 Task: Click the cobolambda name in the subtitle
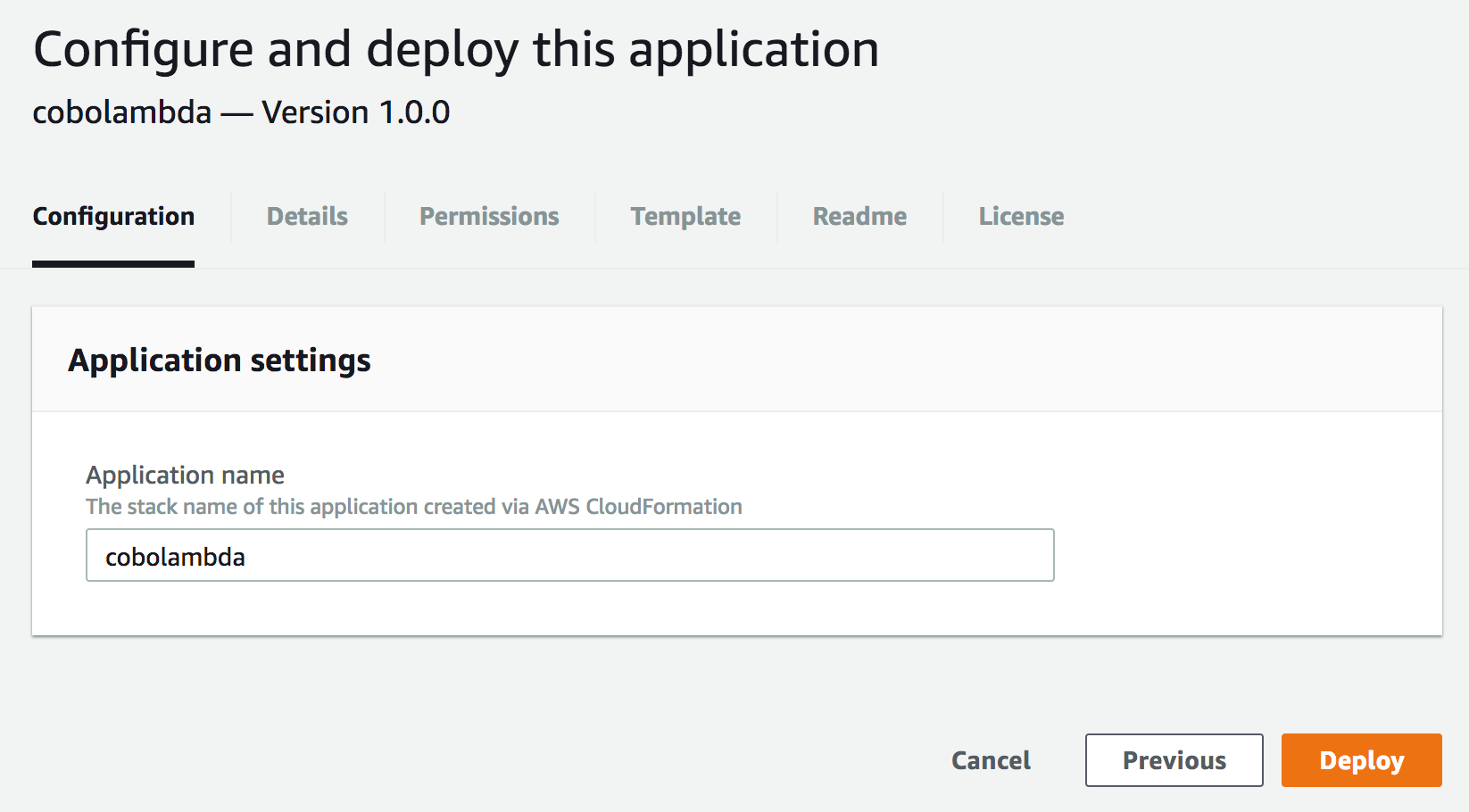tap(122, 112)
